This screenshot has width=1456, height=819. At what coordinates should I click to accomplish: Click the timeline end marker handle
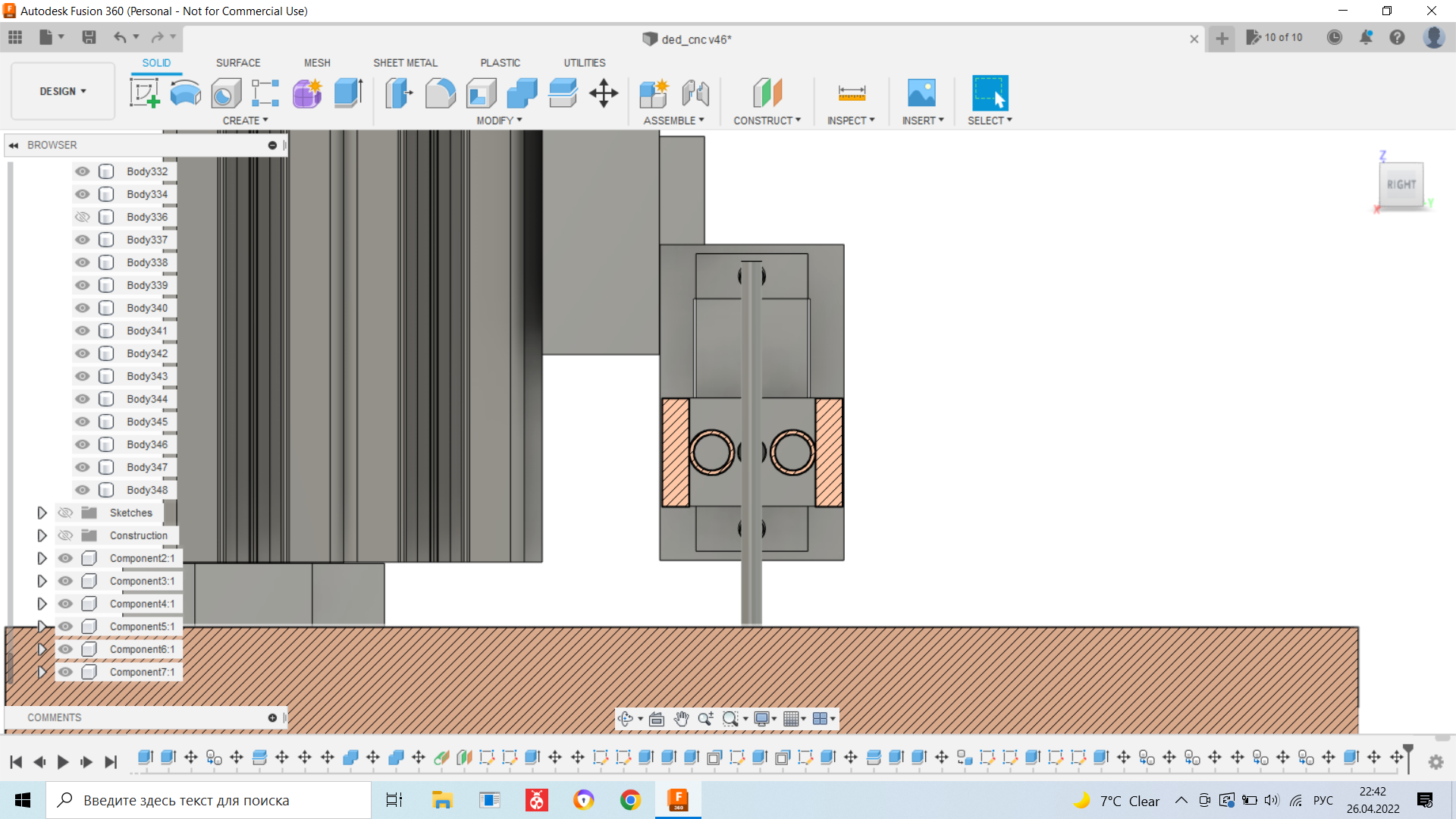[x=1408, y=750]
